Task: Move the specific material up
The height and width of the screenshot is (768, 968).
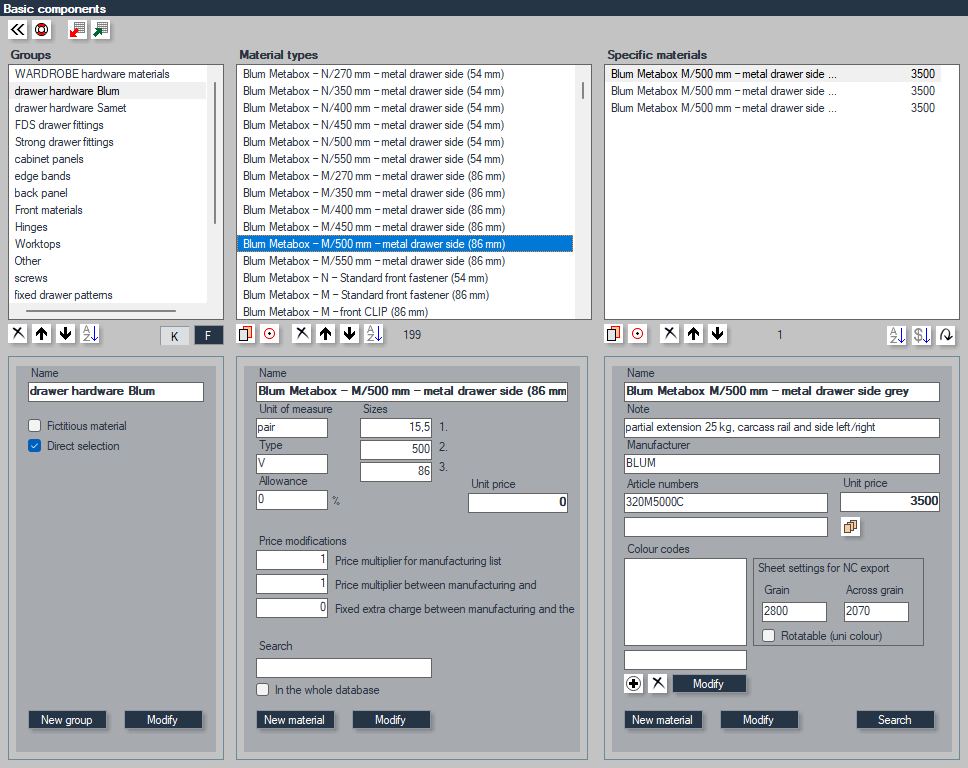Action: point(693,334)
